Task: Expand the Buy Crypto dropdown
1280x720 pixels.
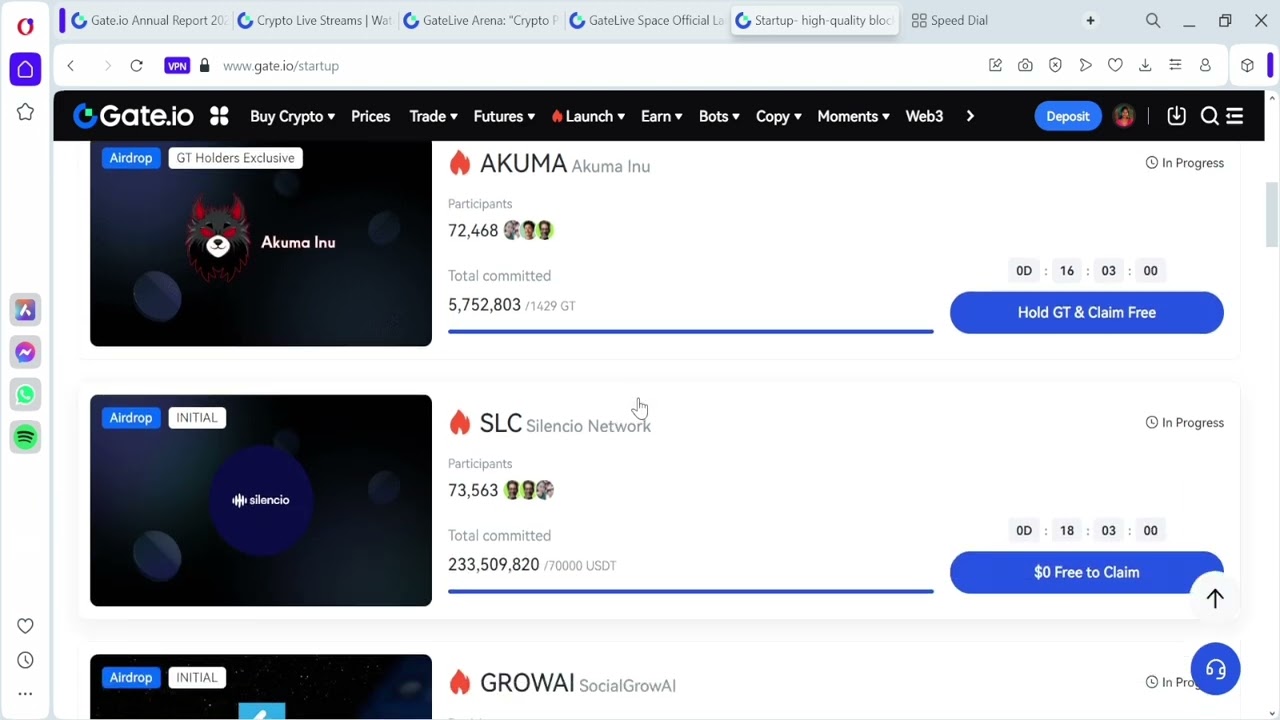Action: click(292, 116)
